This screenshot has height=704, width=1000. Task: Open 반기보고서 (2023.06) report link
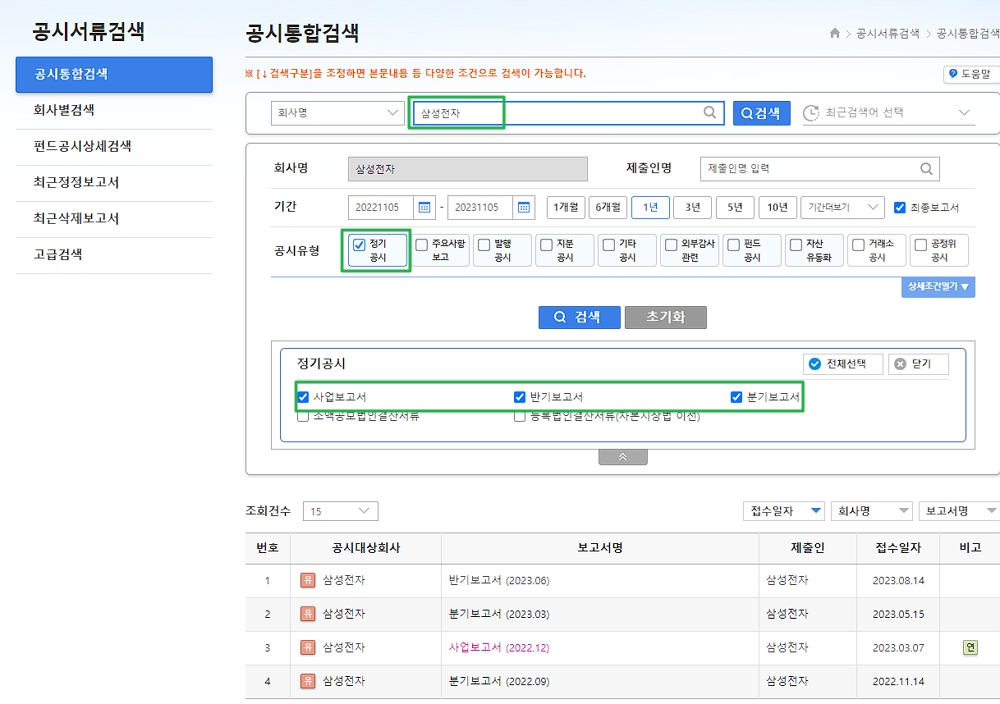pyautogui.click(x=499, y=580)
